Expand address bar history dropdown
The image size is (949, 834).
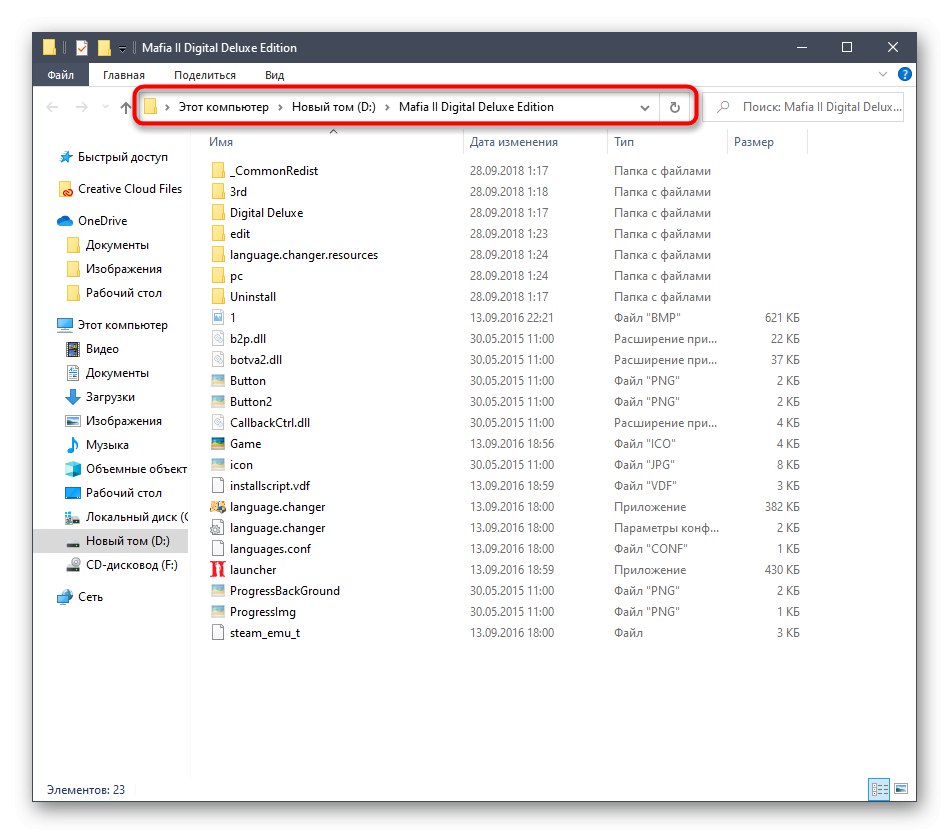point(645,108)
